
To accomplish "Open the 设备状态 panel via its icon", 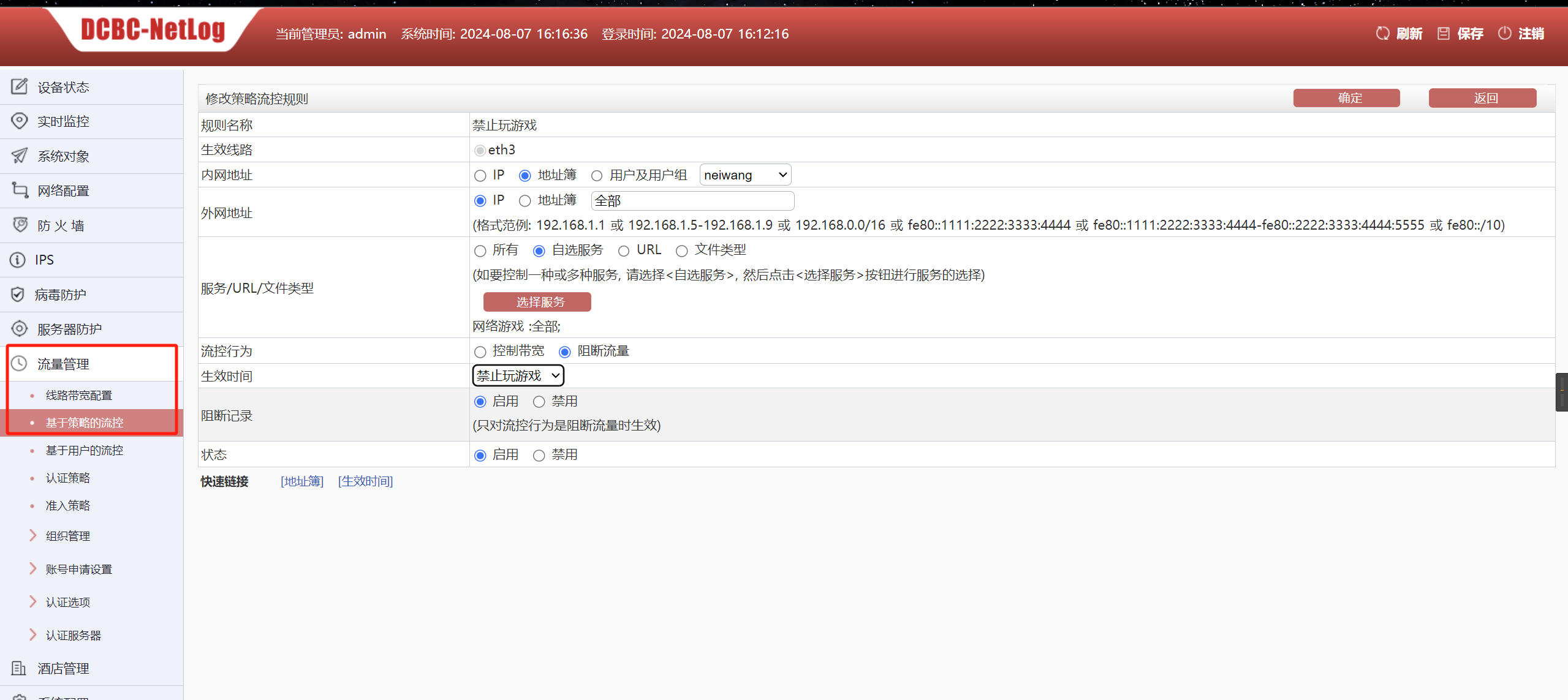I will pos(19,86).
